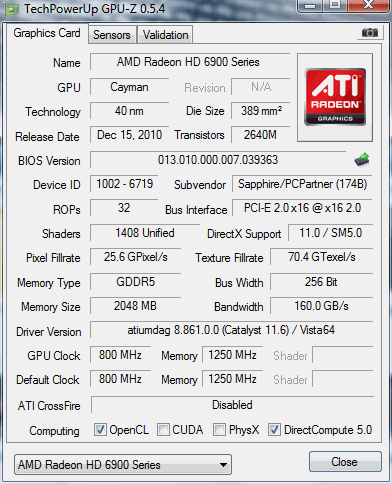Image resolution: width=392 pixels, height=484 pixels.
Task: Click the Name field showing AMD Radeon
Action: point(190,62)
